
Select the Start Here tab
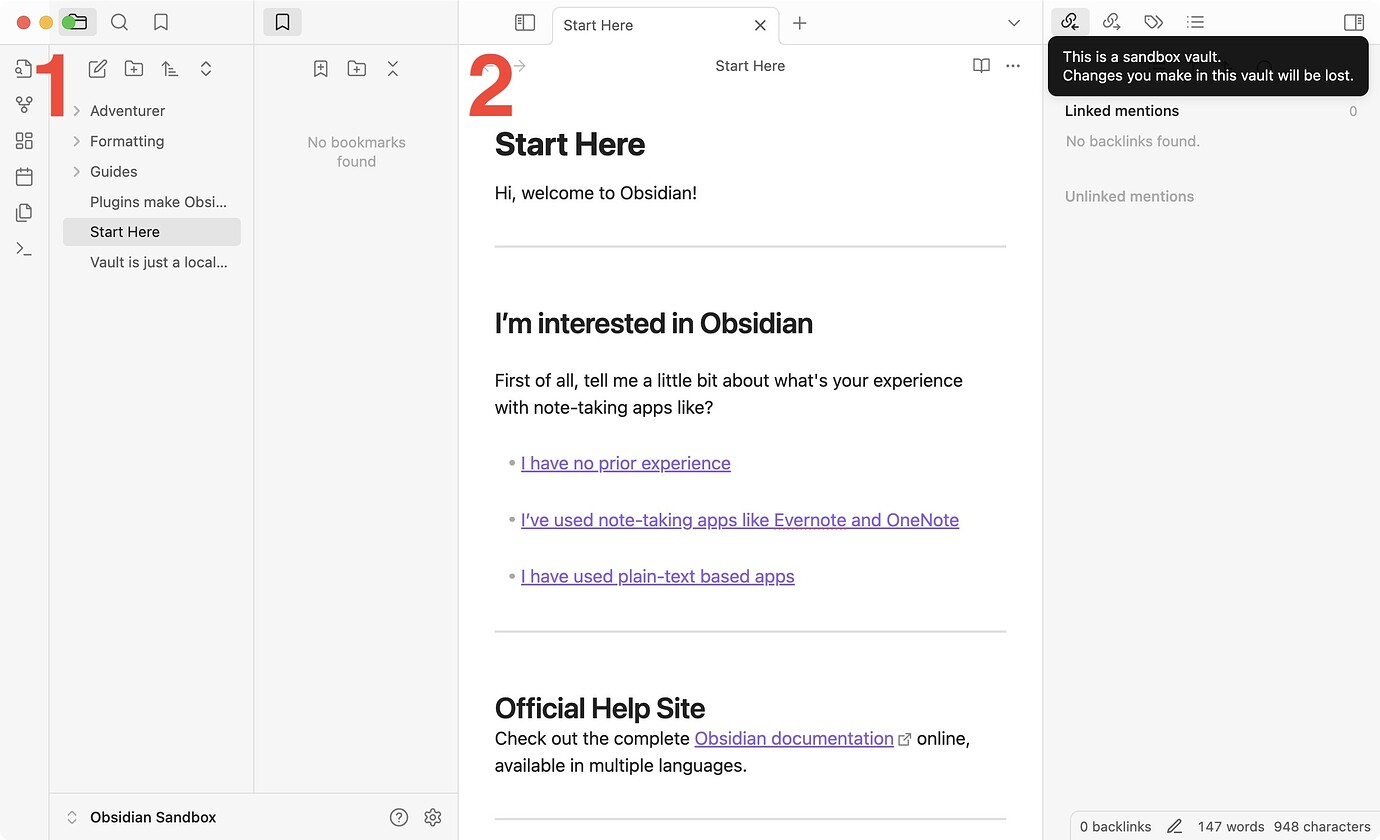pos(640,25)
